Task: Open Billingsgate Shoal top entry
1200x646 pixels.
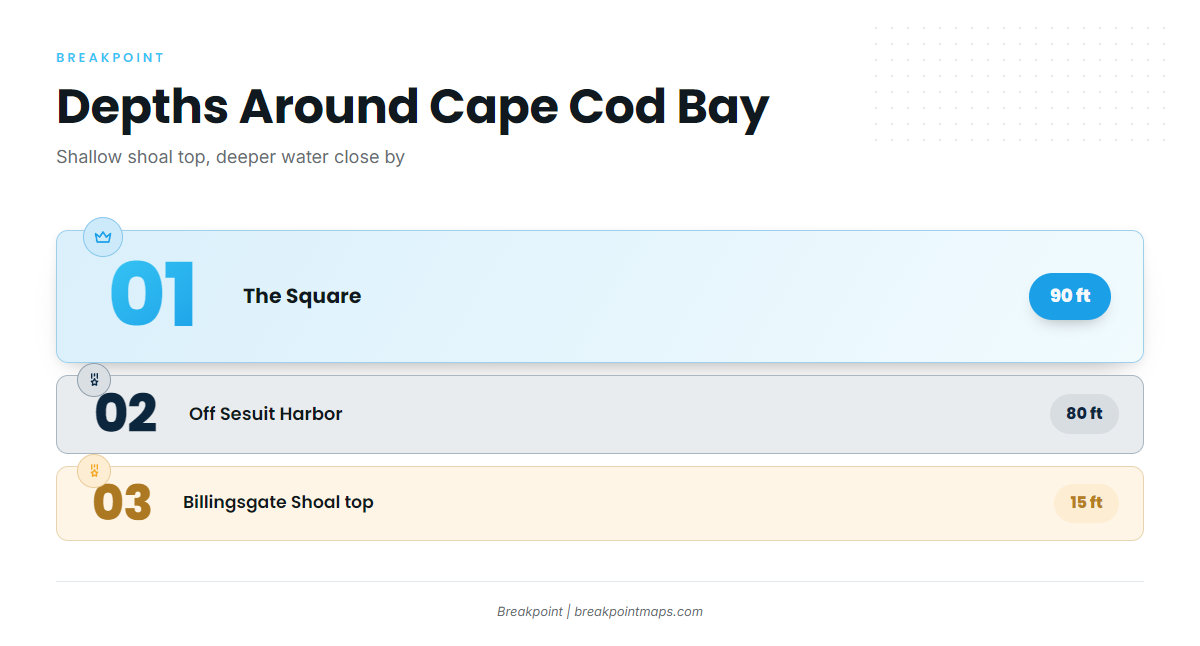Action: 278,502
